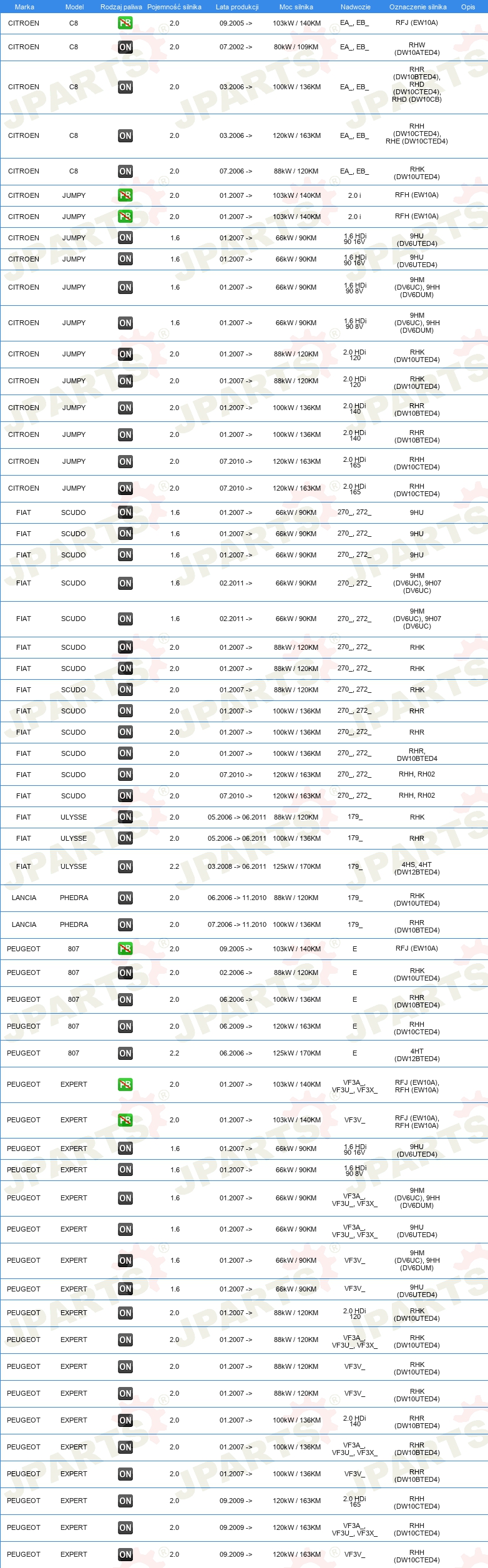
Task: Click ON icon for Expert 2.0 HDi 120
Action: coord(125,1313)
